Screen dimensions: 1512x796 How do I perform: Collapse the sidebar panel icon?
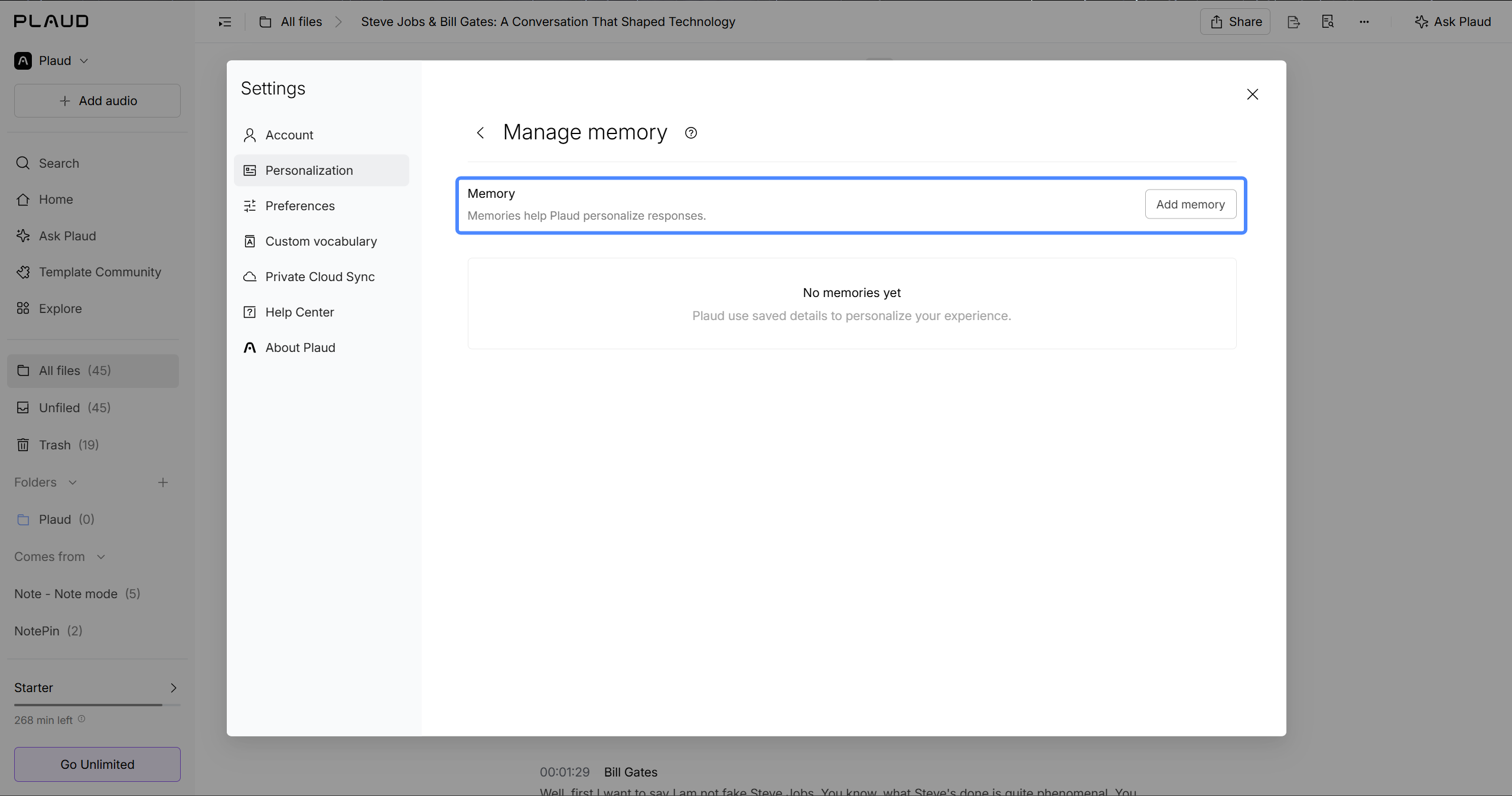click(x=225, y=22)
